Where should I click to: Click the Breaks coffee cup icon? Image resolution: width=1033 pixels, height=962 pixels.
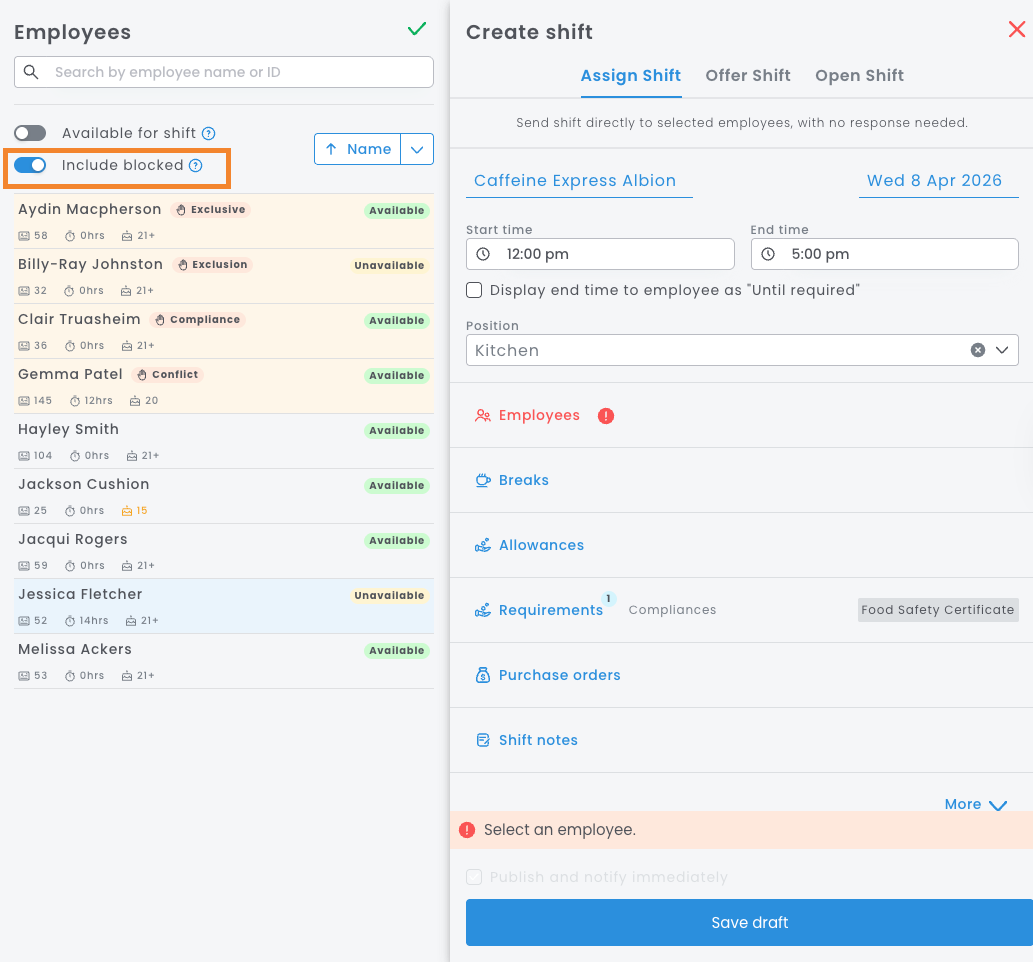pos(483,480)
